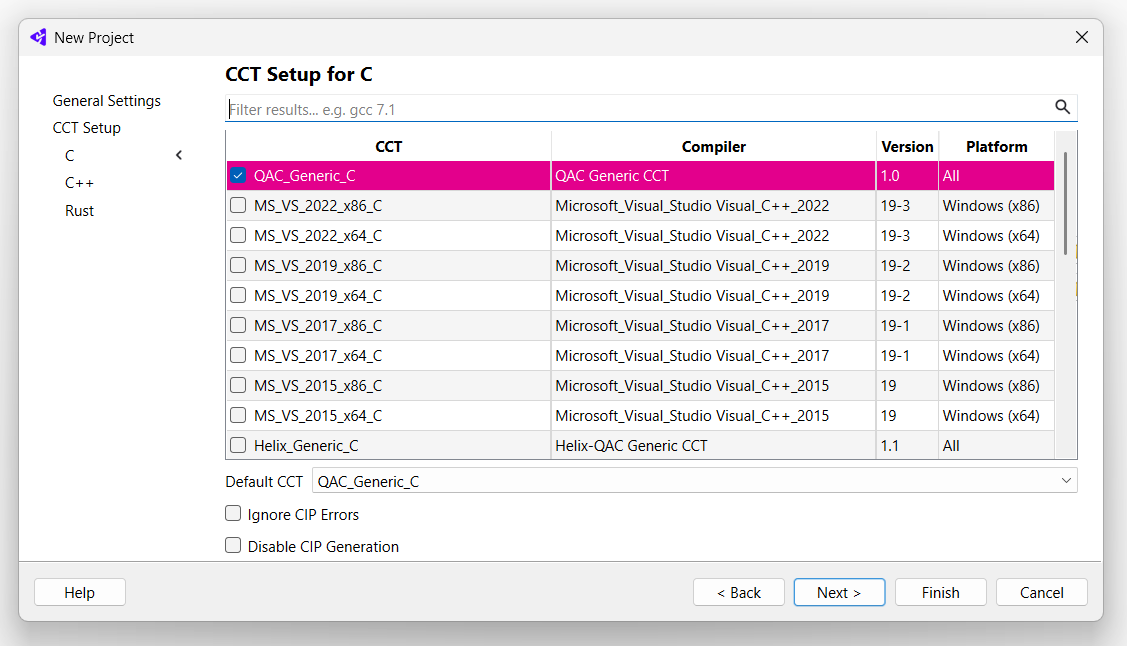
Task: Tick the MS_VS_2017_x86_C checkbox
Action: (238, 326)
